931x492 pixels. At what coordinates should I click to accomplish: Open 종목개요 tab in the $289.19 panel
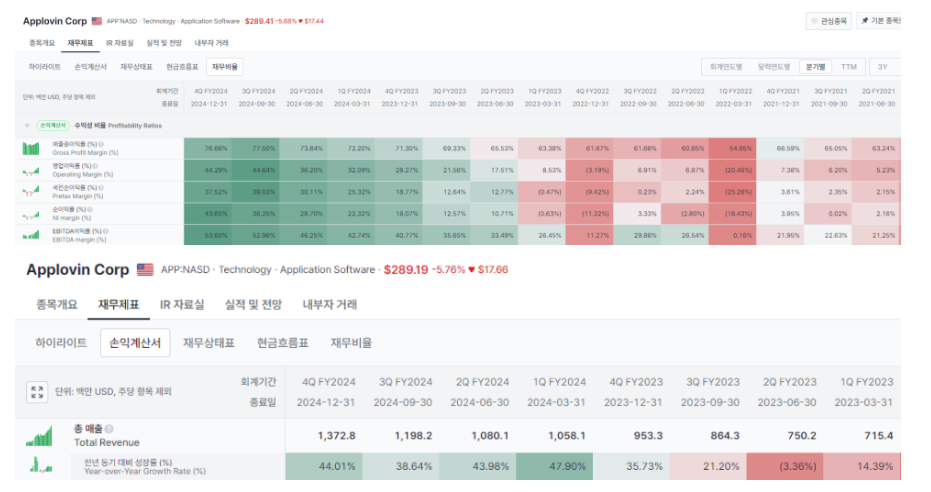click(56, 305)
